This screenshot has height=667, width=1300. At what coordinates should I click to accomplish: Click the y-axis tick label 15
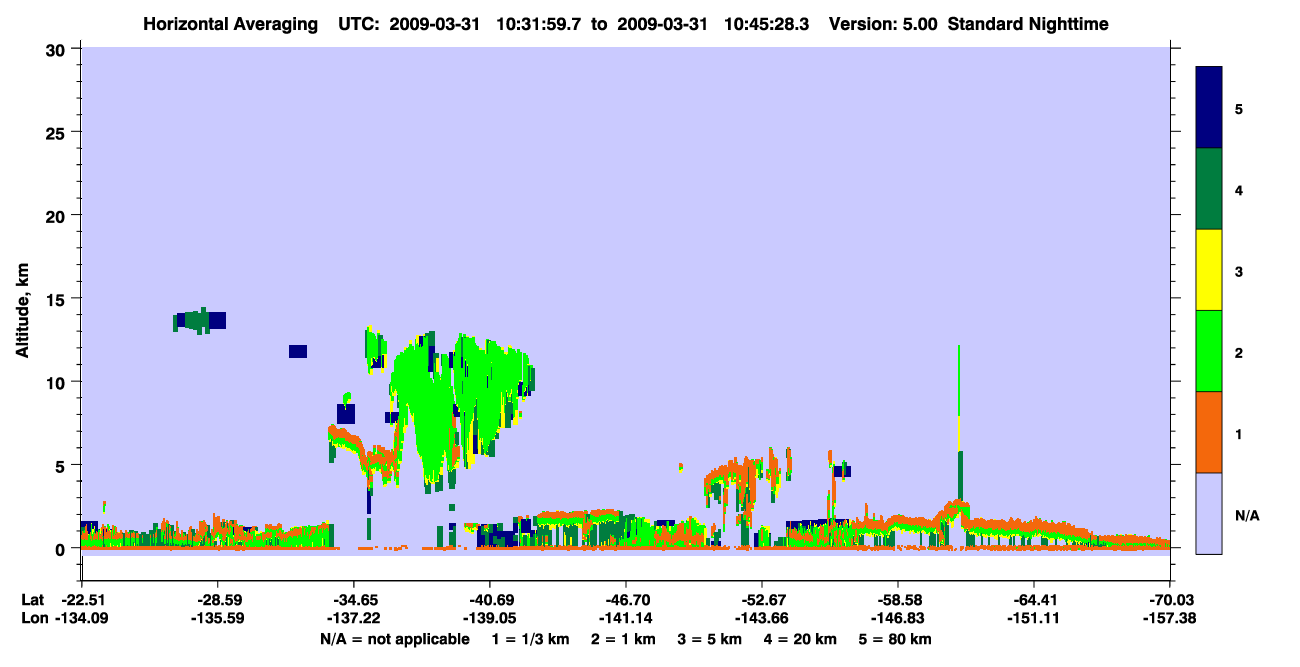[58, 299]
